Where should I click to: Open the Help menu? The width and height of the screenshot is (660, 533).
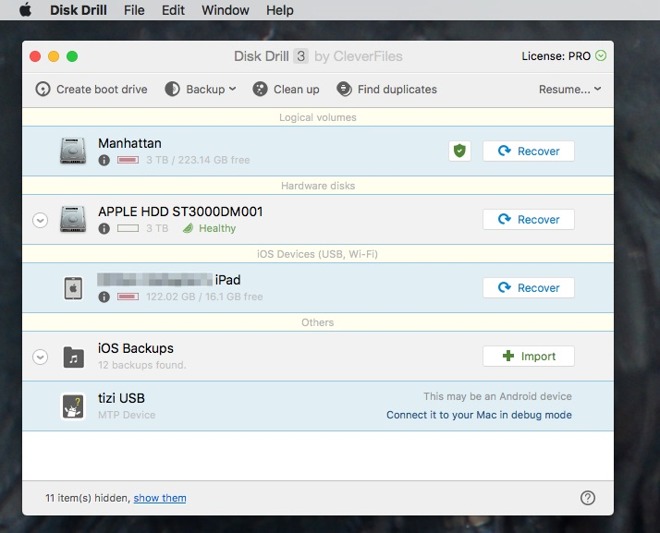point(279,10)
